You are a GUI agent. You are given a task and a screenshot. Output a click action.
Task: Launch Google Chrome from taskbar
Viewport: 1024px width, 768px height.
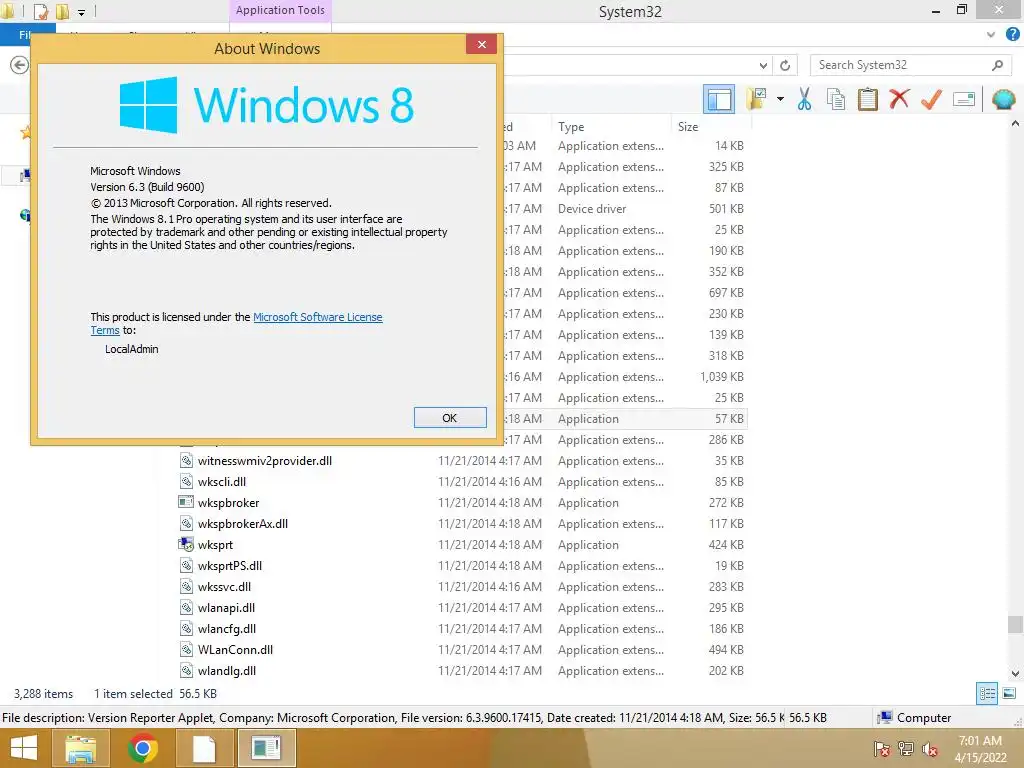(x=143, y=748)
